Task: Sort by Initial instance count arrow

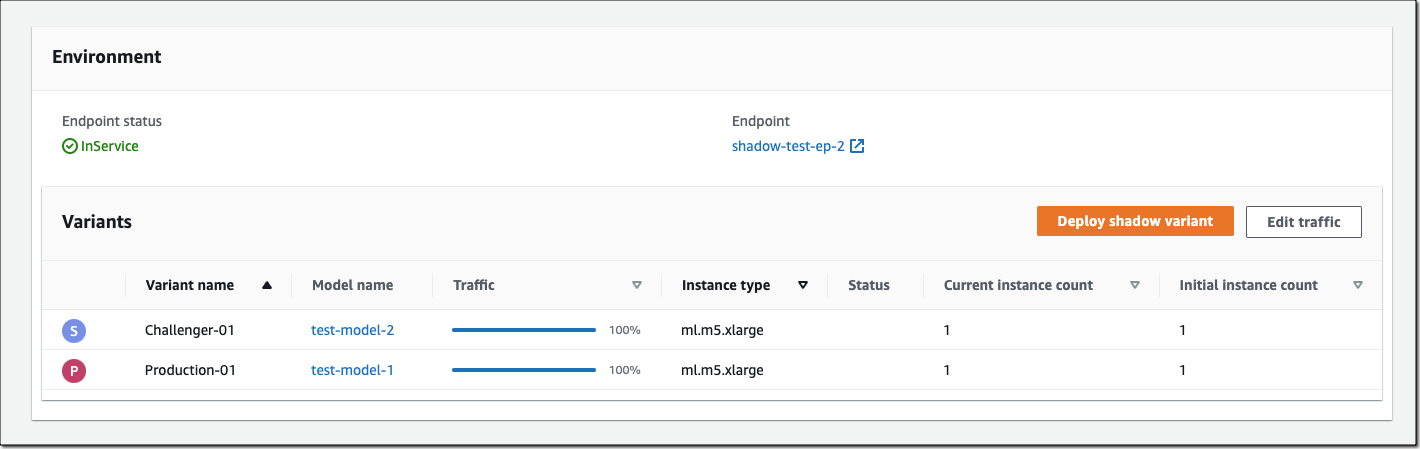Action: 1357,285
